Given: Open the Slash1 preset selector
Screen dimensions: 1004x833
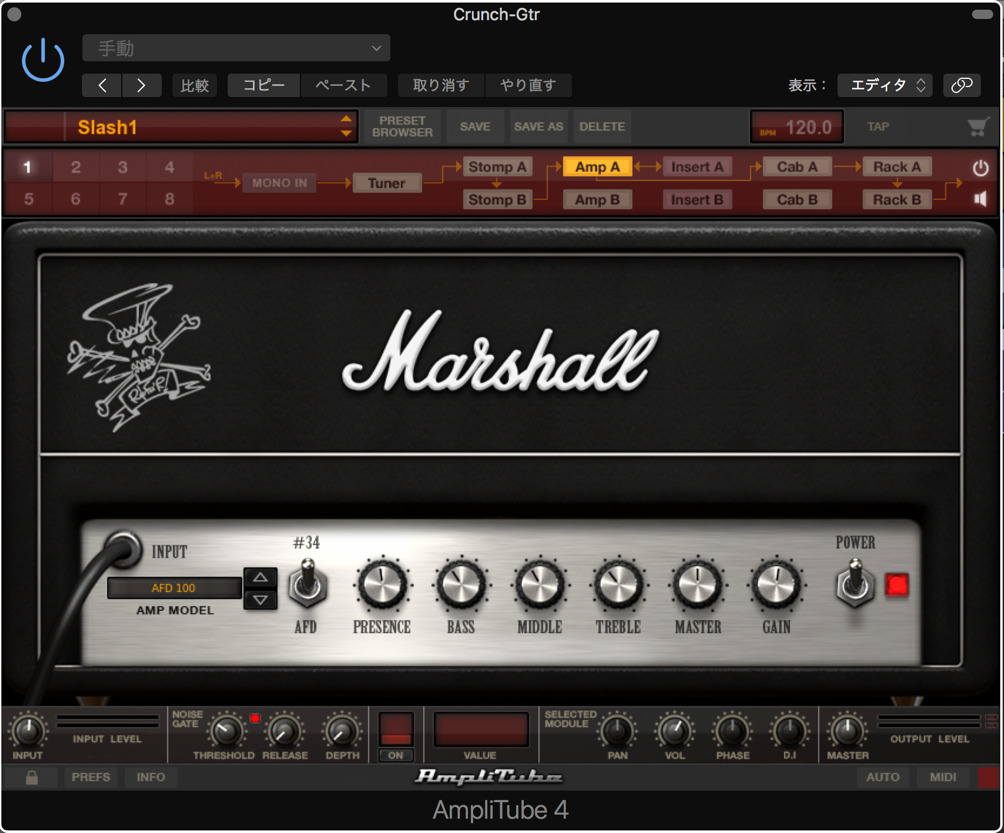Looking at the screenshot, I should pos(181,127).
